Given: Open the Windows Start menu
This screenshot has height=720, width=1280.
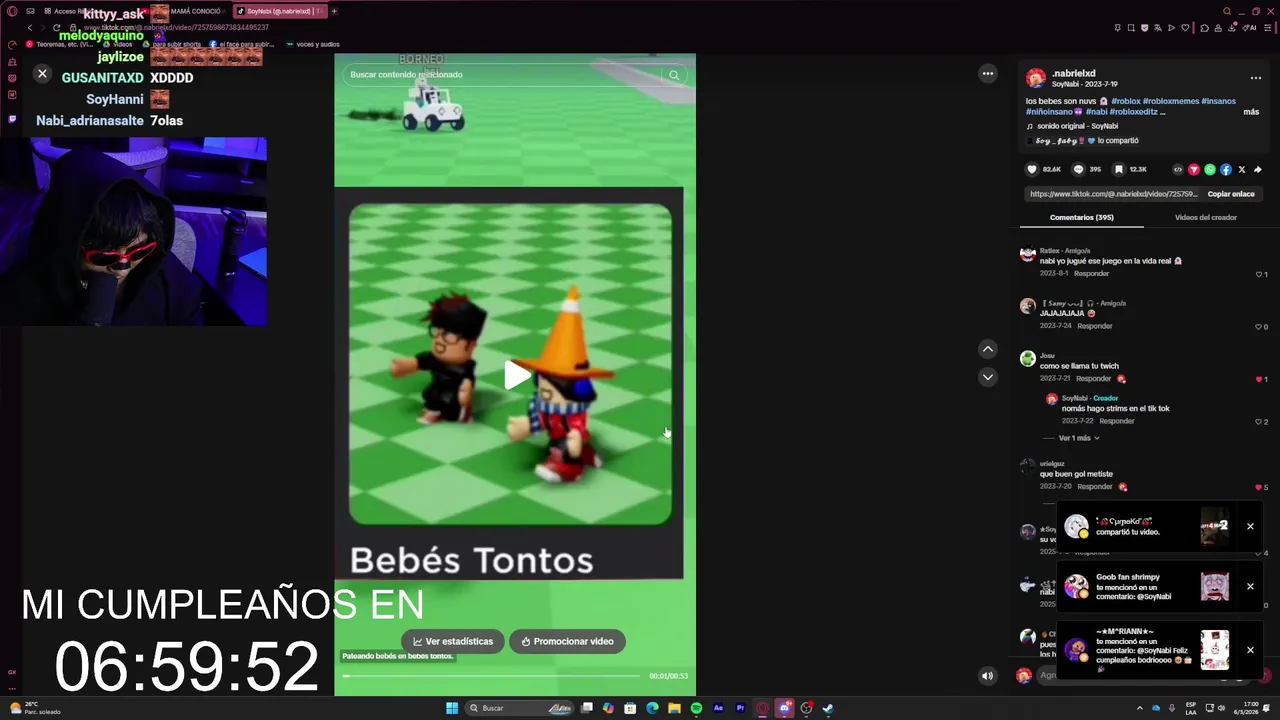Looking at the screenshot, I should tap(452, 708).
